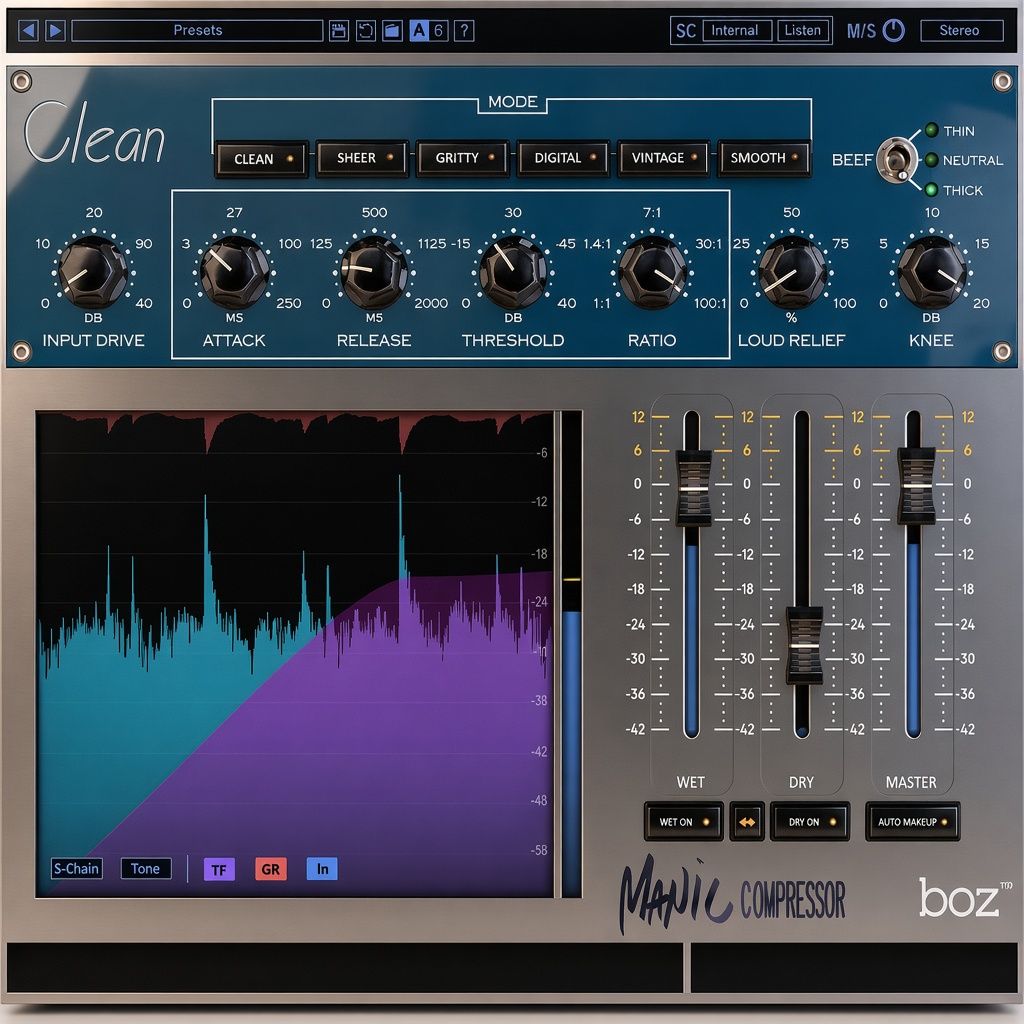Choose THIN beef setting

[x=951, y=131]
